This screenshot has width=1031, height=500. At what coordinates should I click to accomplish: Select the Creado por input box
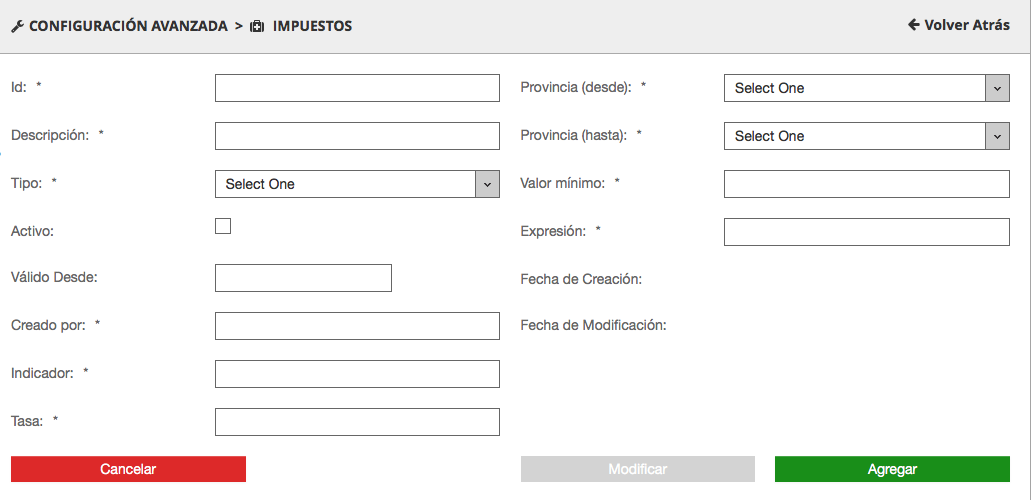[357, 326]
